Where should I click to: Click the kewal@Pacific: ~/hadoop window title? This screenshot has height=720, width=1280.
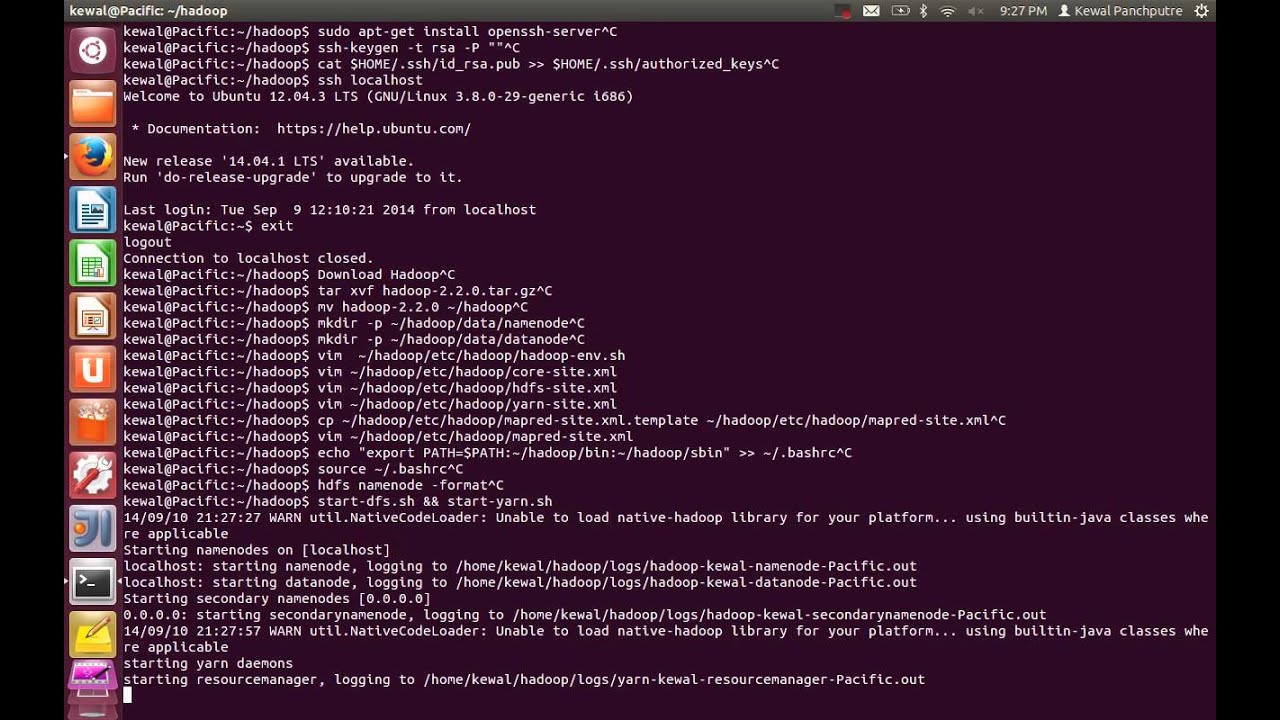coord(148,11)
